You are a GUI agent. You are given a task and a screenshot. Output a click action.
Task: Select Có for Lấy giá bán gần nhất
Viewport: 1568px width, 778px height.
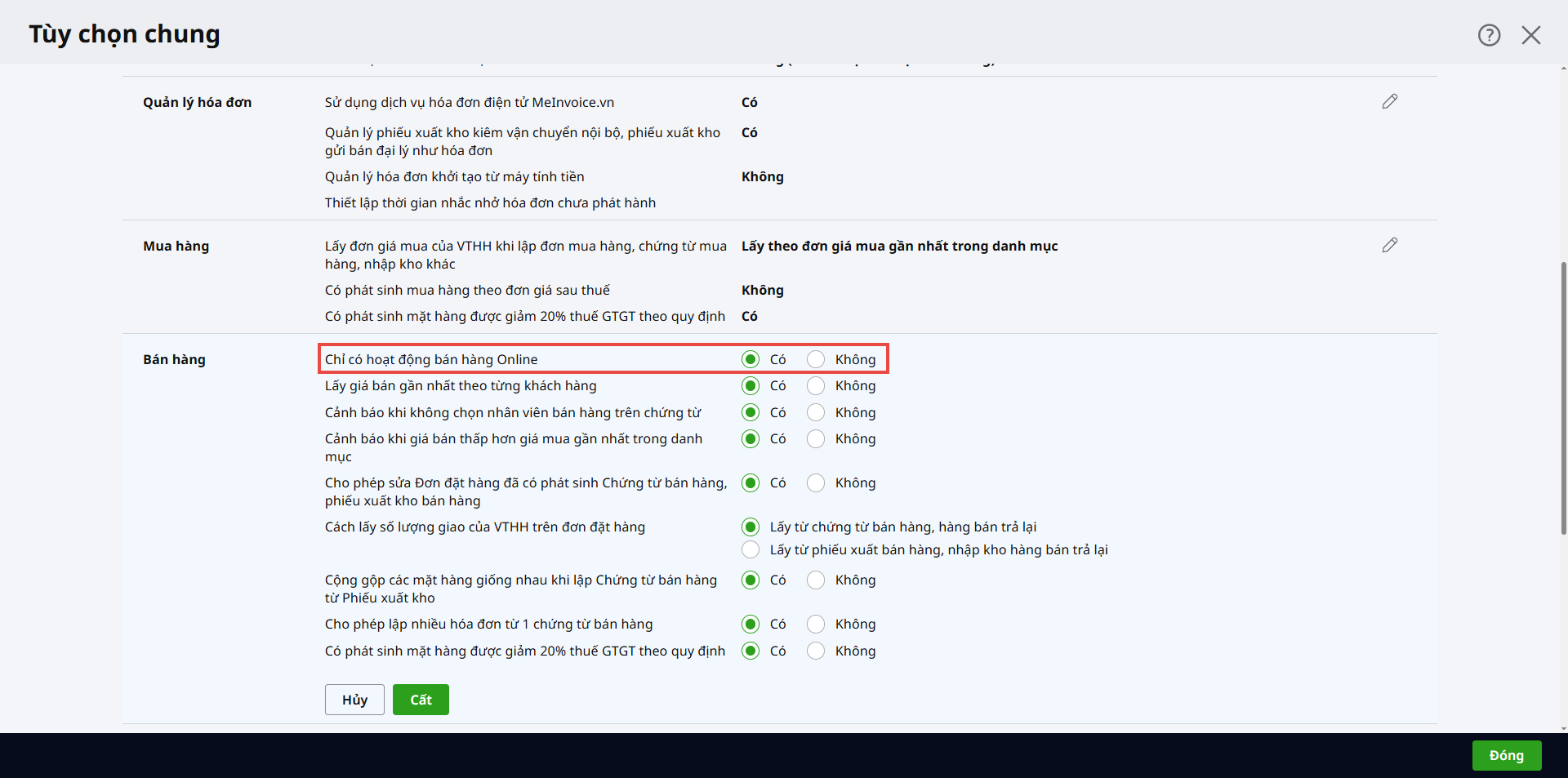pyautogui.click(x=751, y=385)
